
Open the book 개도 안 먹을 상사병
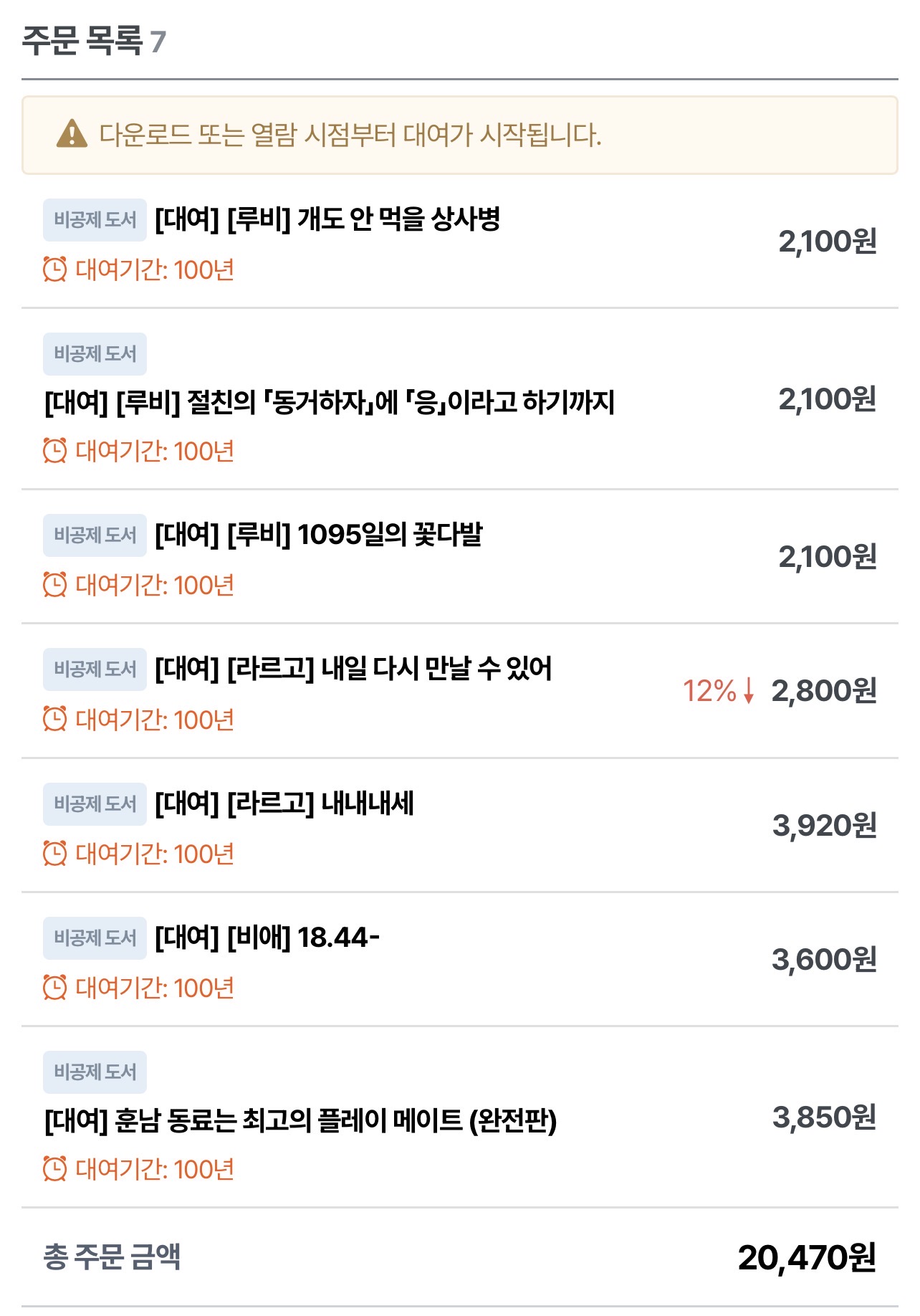pyautogui.click(x=327, y=219)
